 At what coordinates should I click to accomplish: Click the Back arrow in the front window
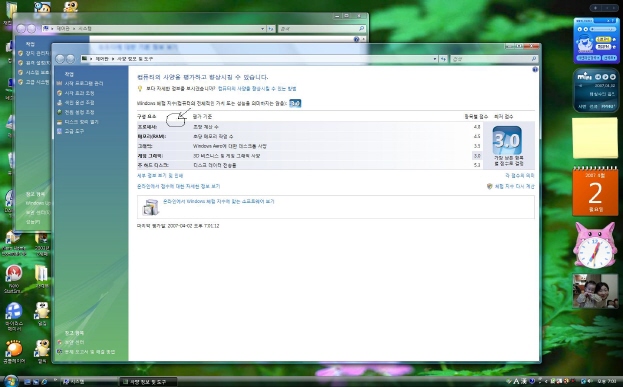[60, 59]
